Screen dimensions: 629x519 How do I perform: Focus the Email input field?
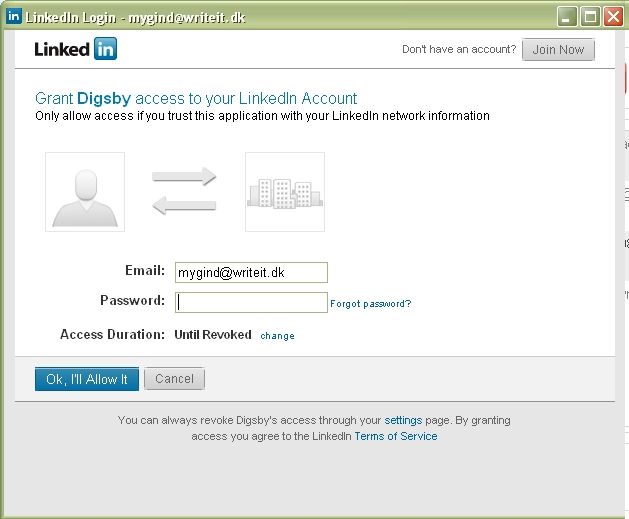(x=251, y=272)
